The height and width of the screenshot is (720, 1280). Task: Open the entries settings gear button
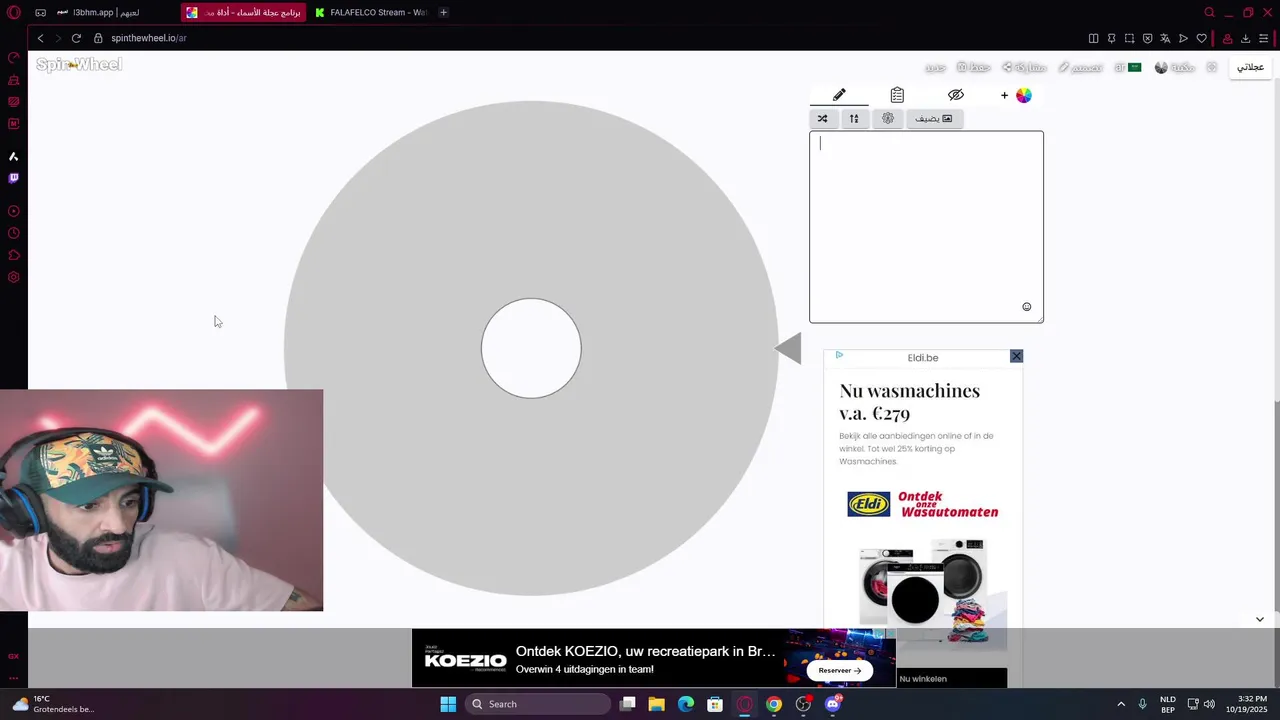(887, 118)
